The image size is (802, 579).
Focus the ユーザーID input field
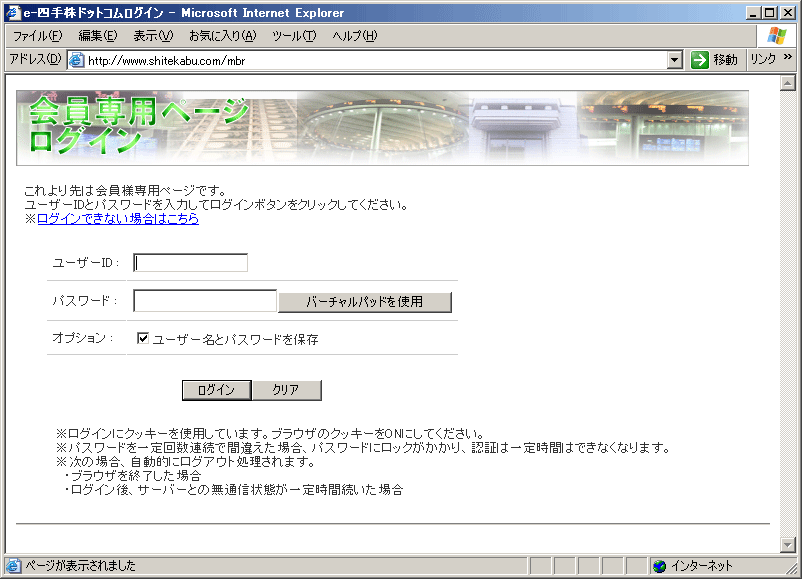coord(190,263)
